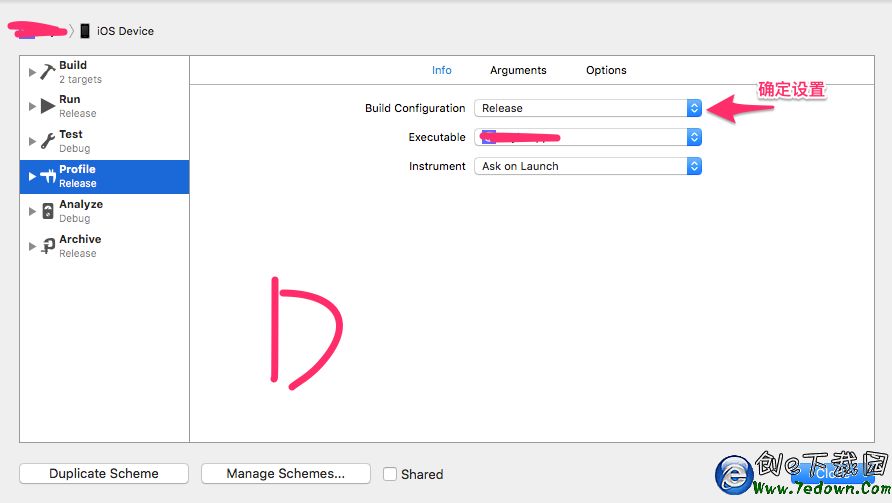Click the iOS Device phone icon
Viewport: 892px width, 503px height.
85,31
